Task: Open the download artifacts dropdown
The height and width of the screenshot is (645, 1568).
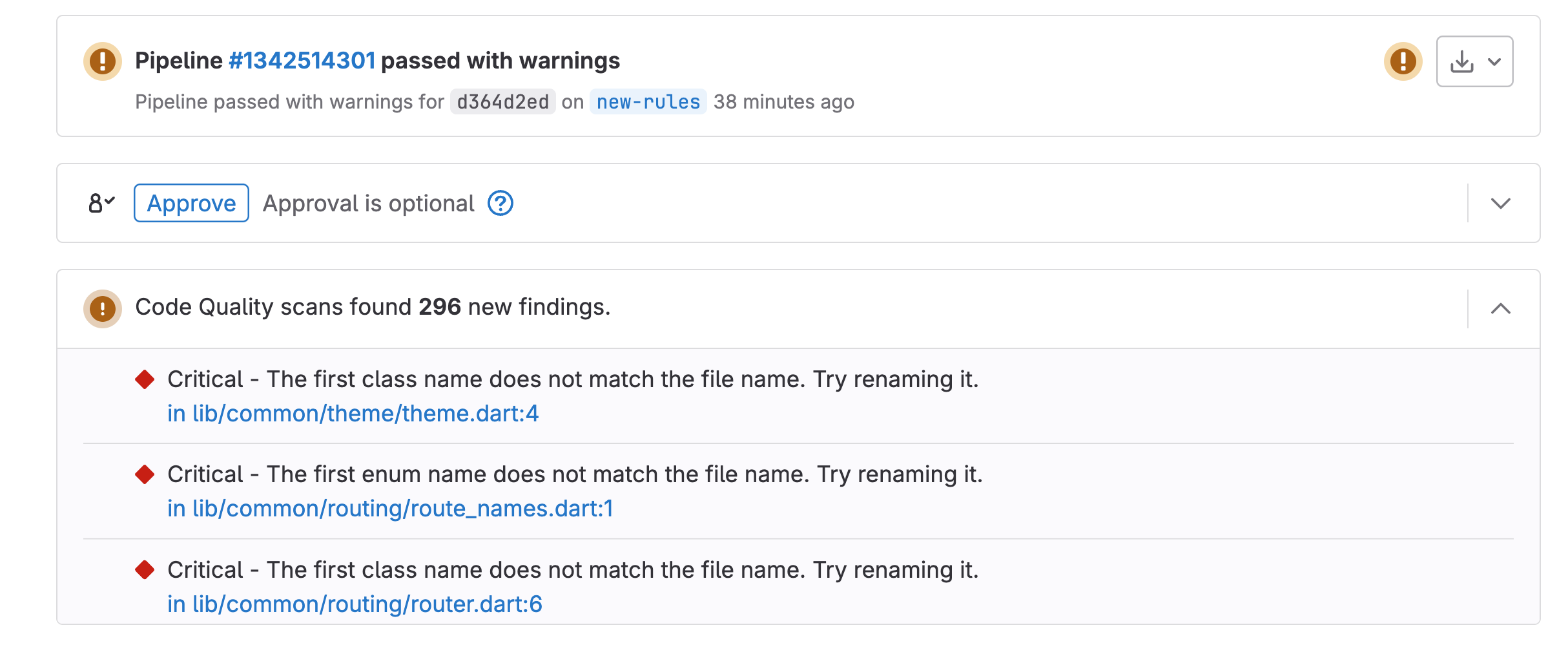Action: (1474, 61)
